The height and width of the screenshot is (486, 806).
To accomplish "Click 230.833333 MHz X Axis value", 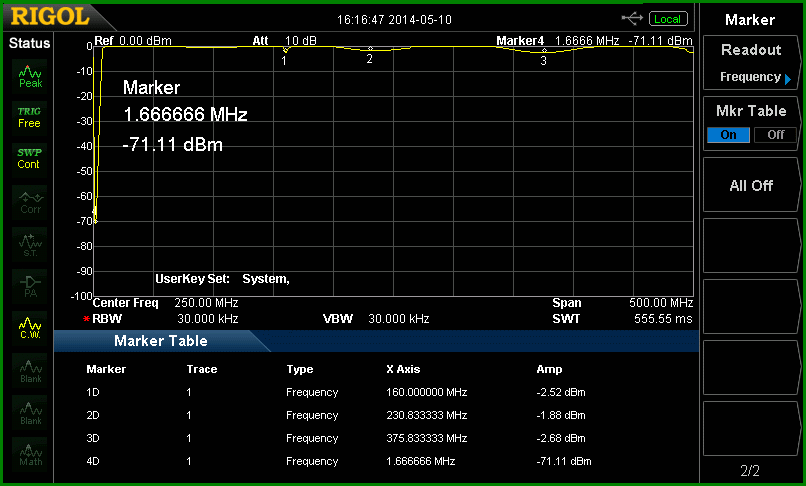I will (427, 416).
